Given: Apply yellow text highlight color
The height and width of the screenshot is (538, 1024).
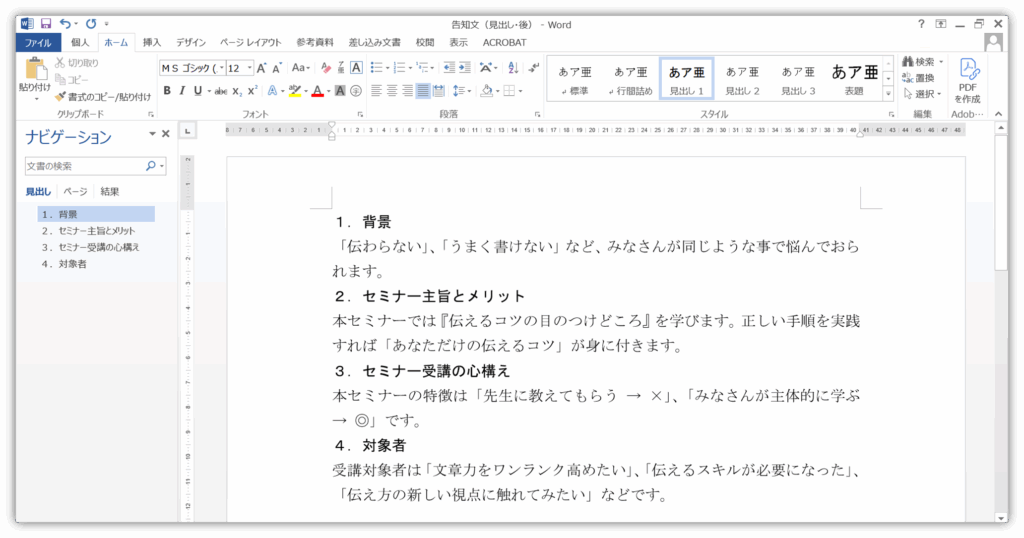Looking at the screenshot, I should point(295,91).
